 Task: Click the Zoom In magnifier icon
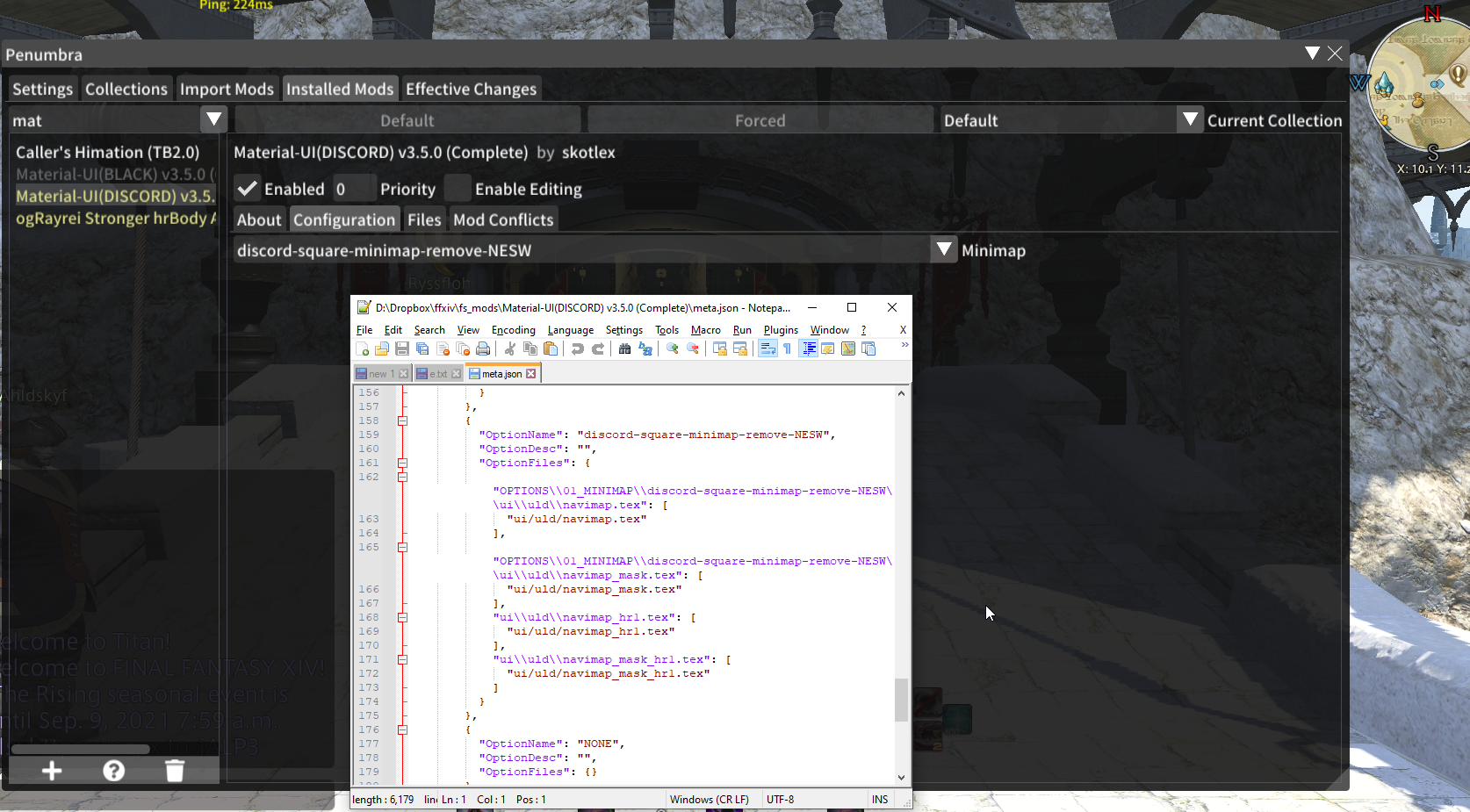tap(673, 349)
